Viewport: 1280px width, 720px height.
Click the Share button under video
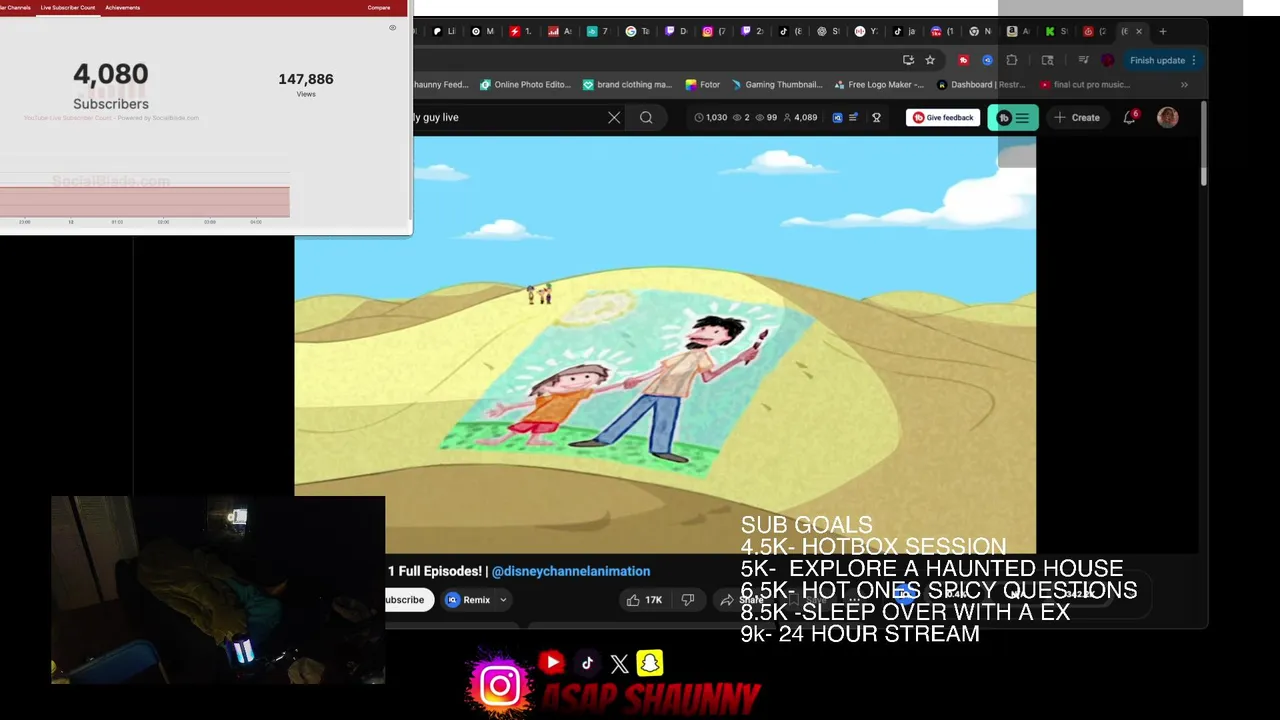(x=742, y=600)
